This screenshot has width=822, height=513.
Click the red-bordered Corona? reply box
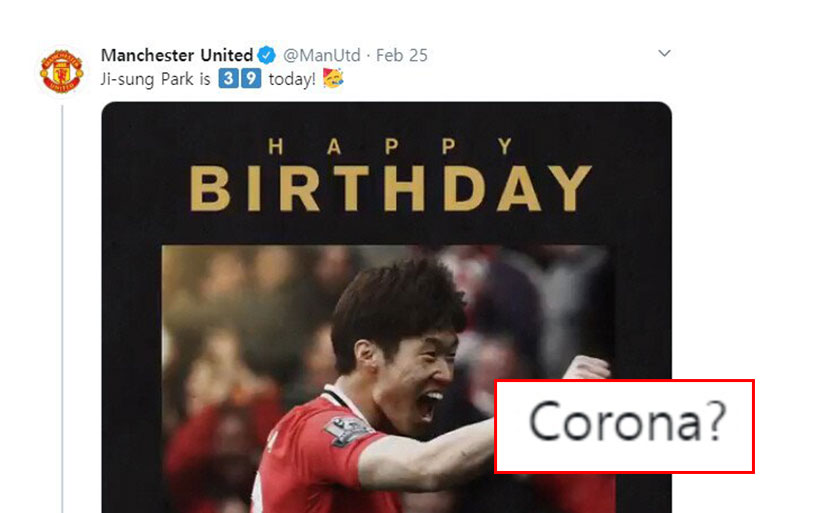(624, 426)
